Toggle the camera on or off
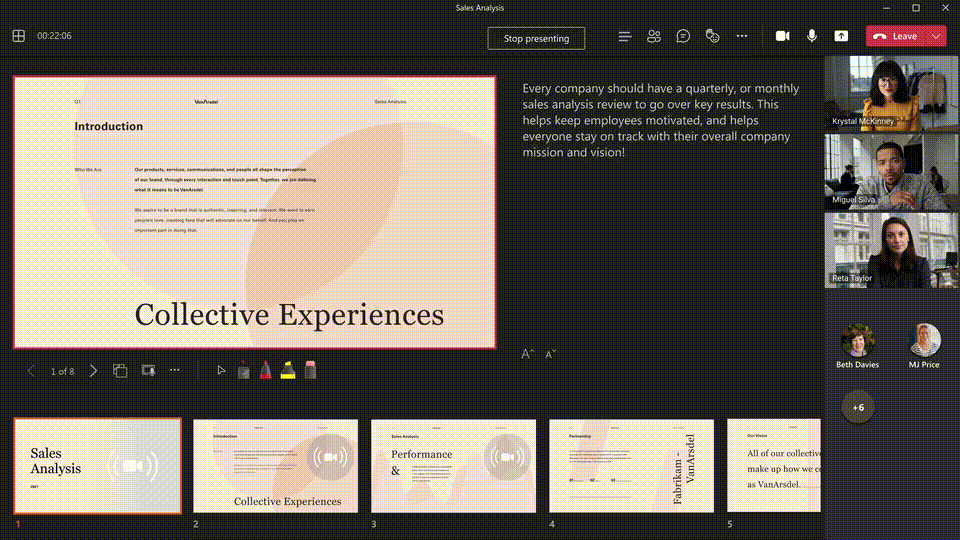This screenshot has height=540, width=960. click(x=782, y=36)
